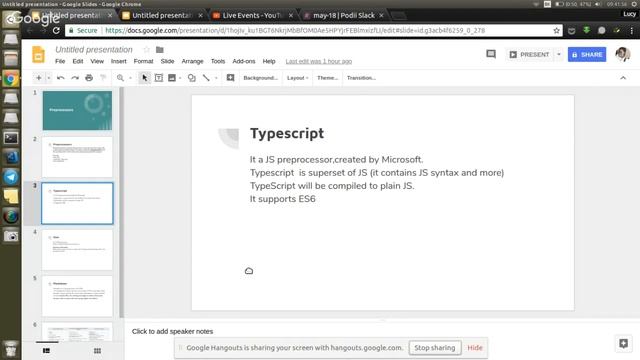
Task: Open the Add-ons menu
Action: point(244,61)
